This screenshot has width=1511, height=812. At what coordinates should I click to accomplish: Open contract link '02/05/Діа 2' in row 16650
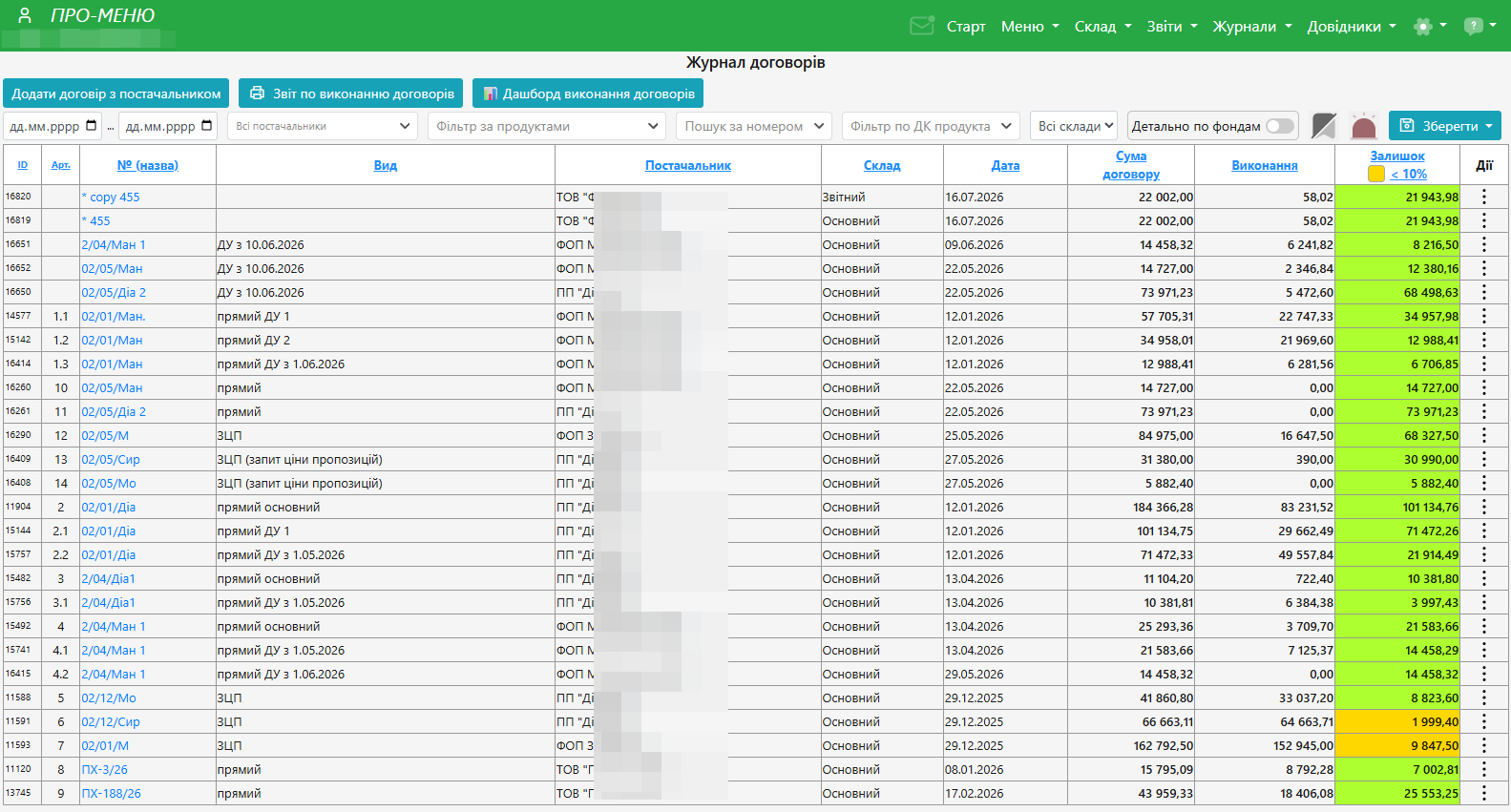coord(114,292)
